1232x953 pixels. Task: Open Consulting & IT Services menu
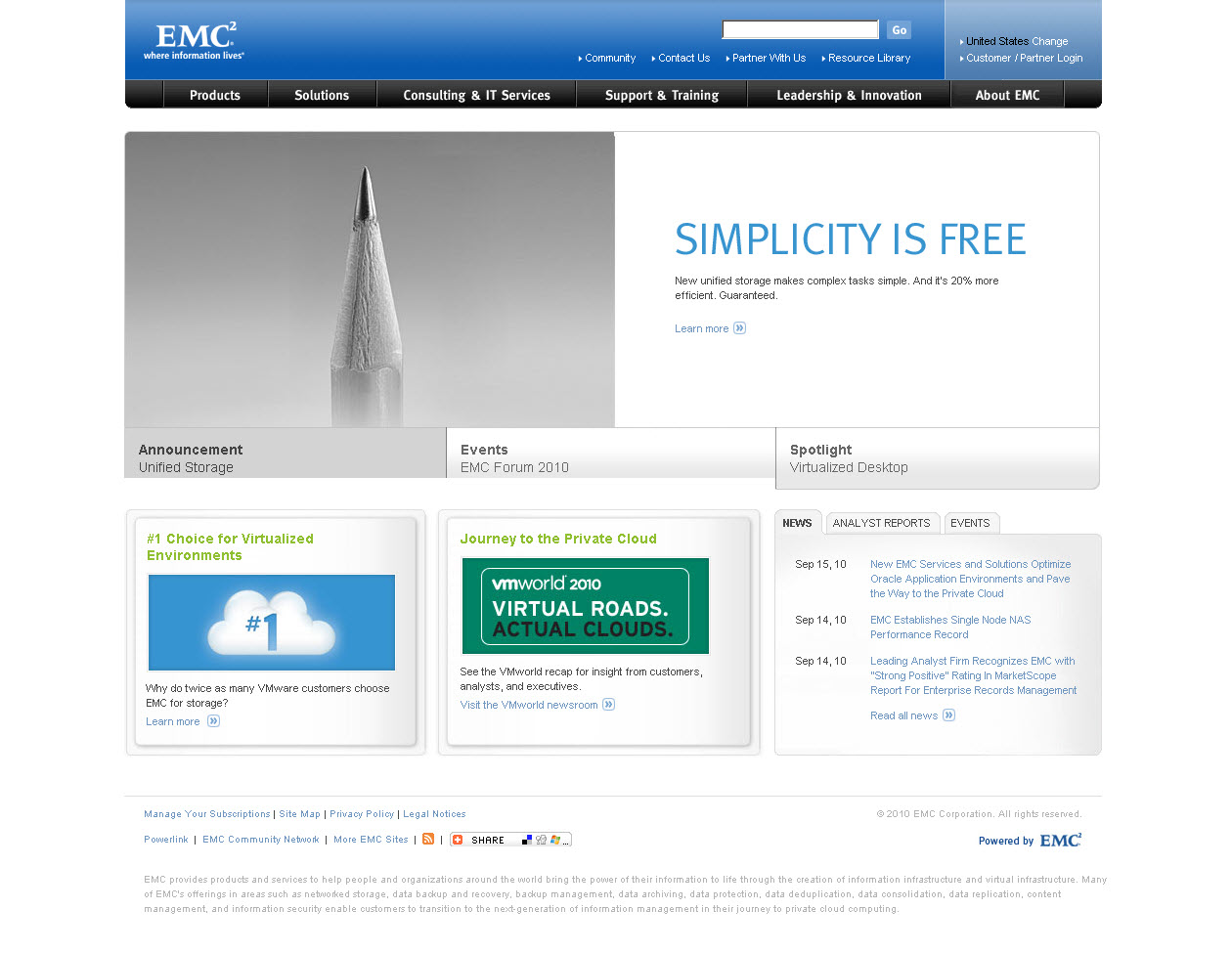point(476,95)
